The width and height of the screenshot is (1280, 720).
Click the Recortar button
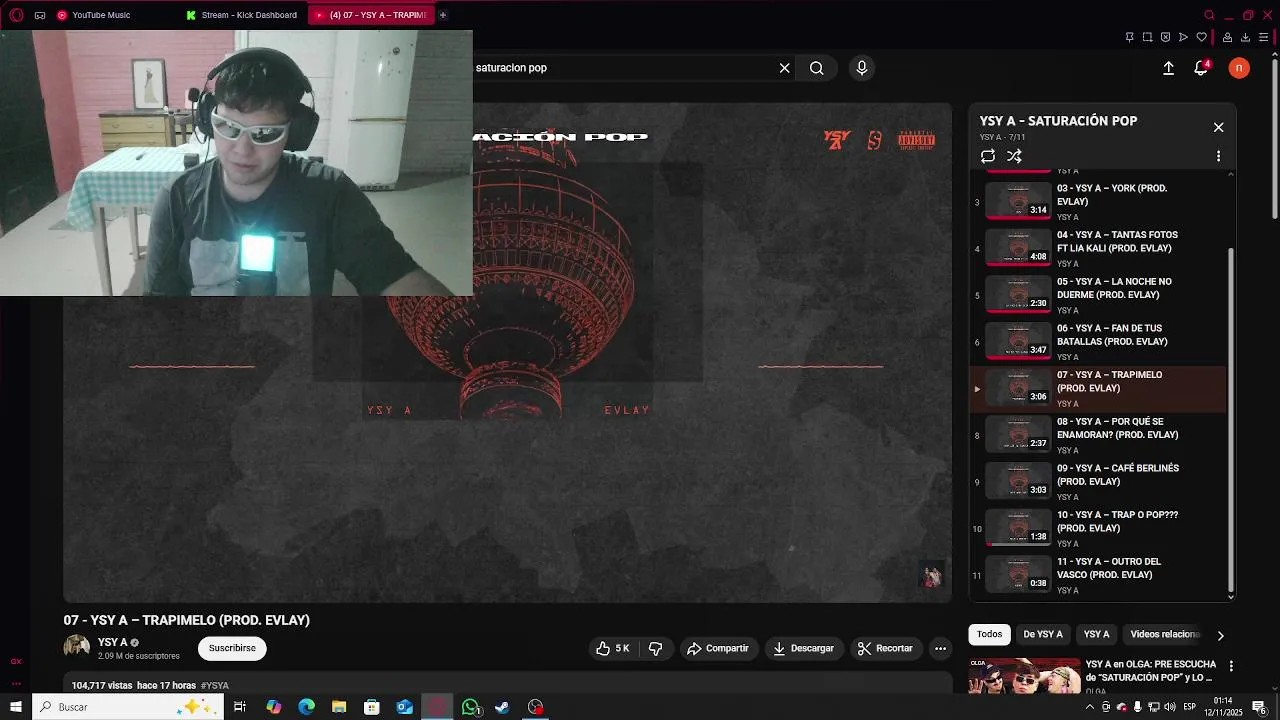point(885,648)
